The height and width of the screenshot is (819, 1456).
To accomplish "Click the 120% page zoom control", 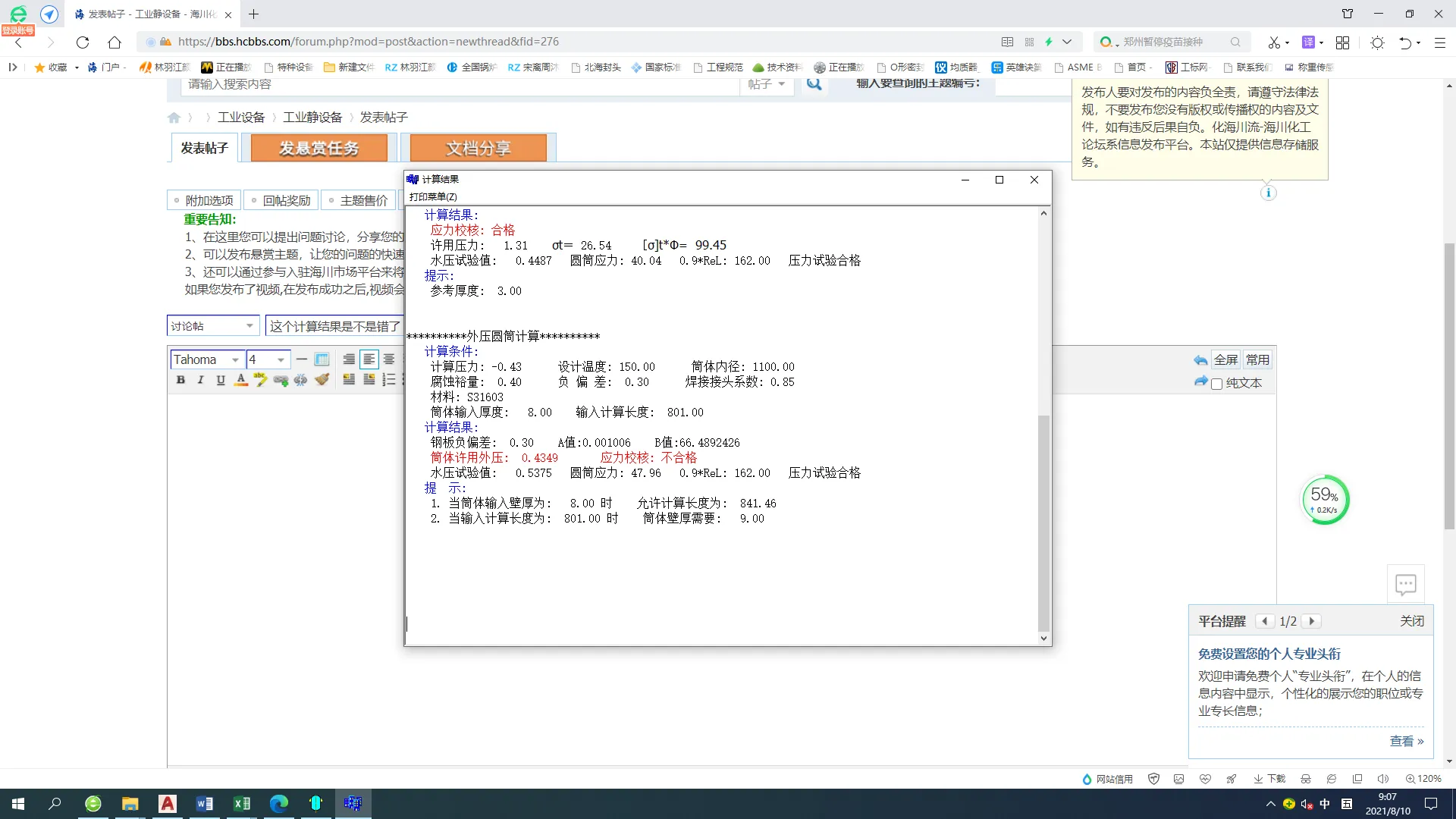I will (x=1423, y=779).
